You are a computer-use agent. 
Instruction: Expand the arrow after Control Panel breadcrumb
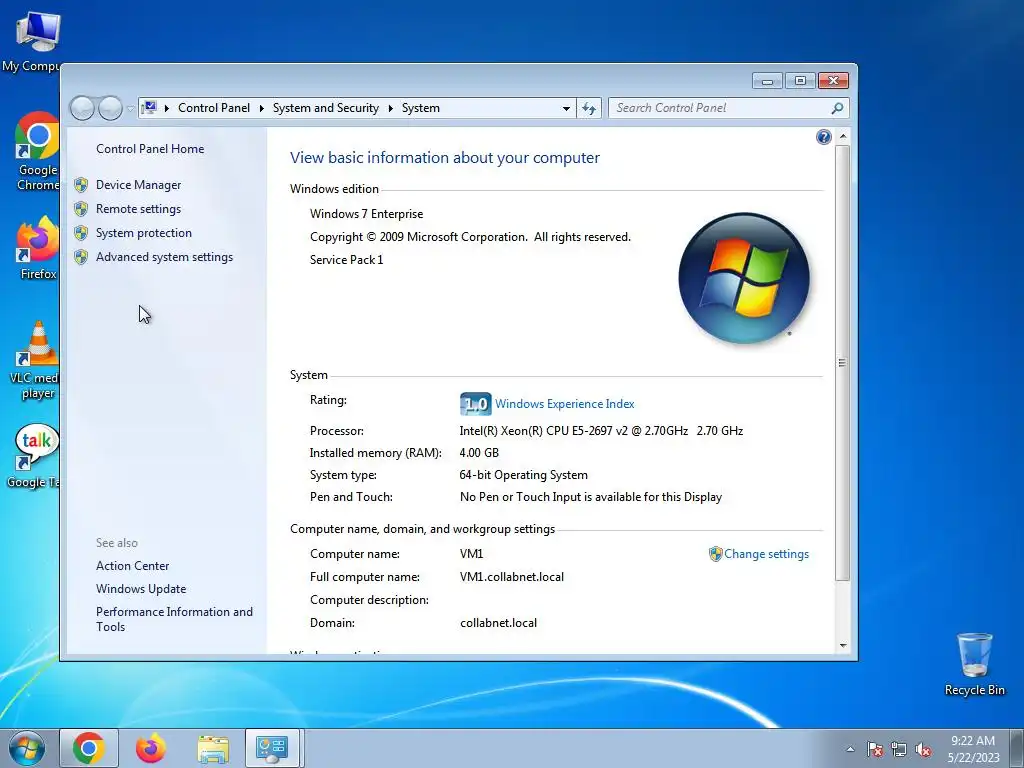(261, 108)
